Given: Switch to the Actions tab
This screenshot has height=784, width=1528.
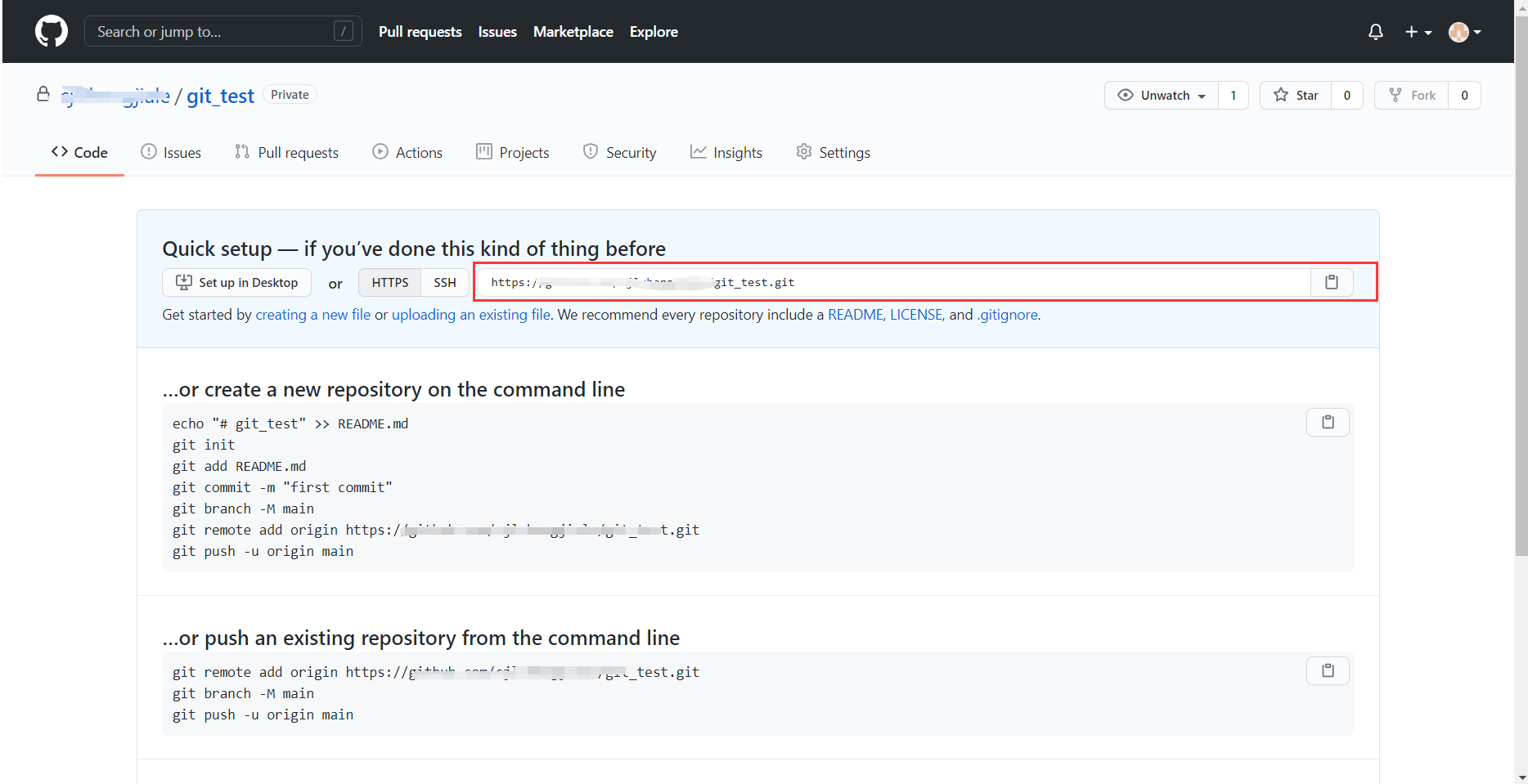Looking at the screenshot, I should pos(407,152).
